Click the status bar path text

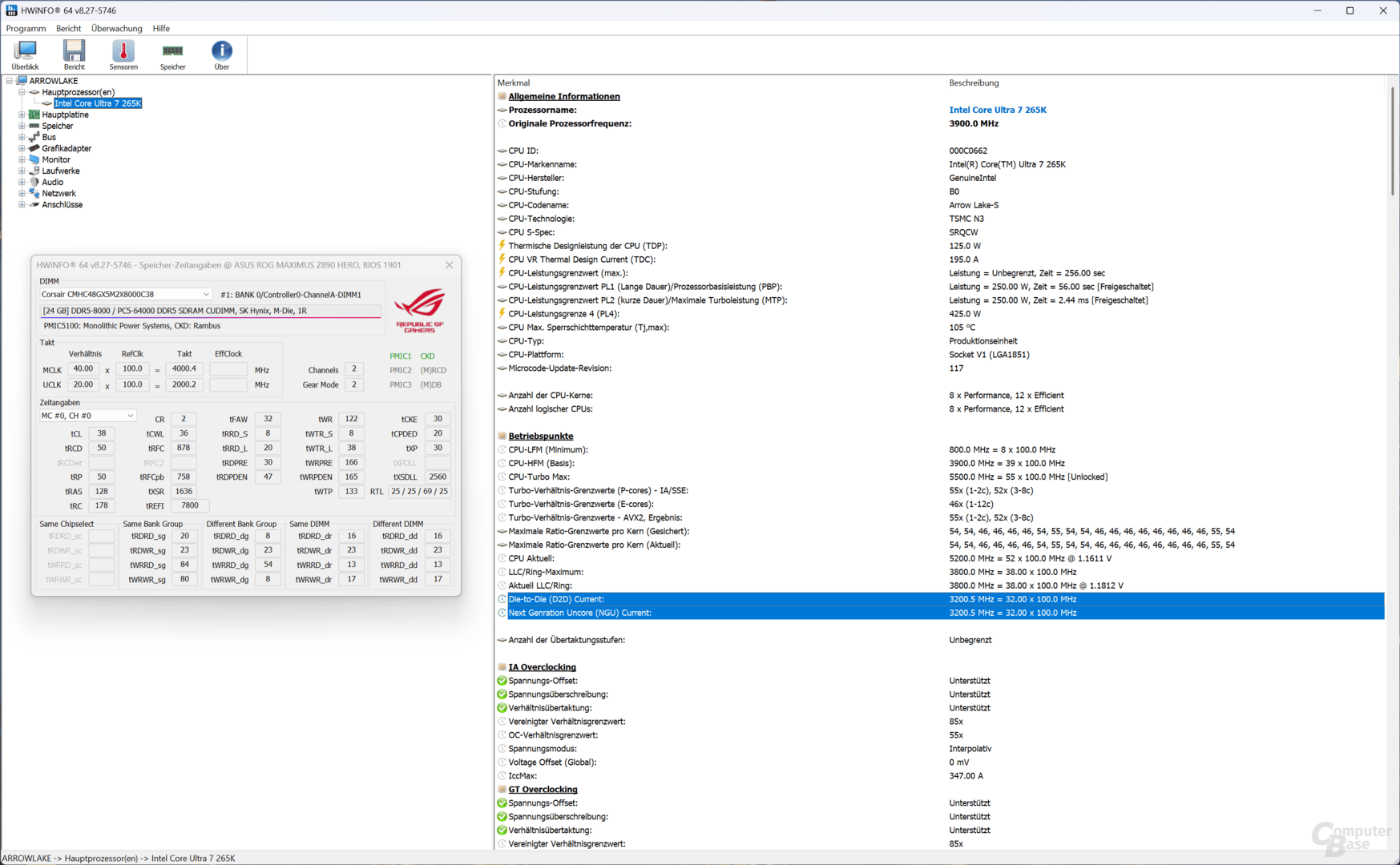(x=119, y=858)
